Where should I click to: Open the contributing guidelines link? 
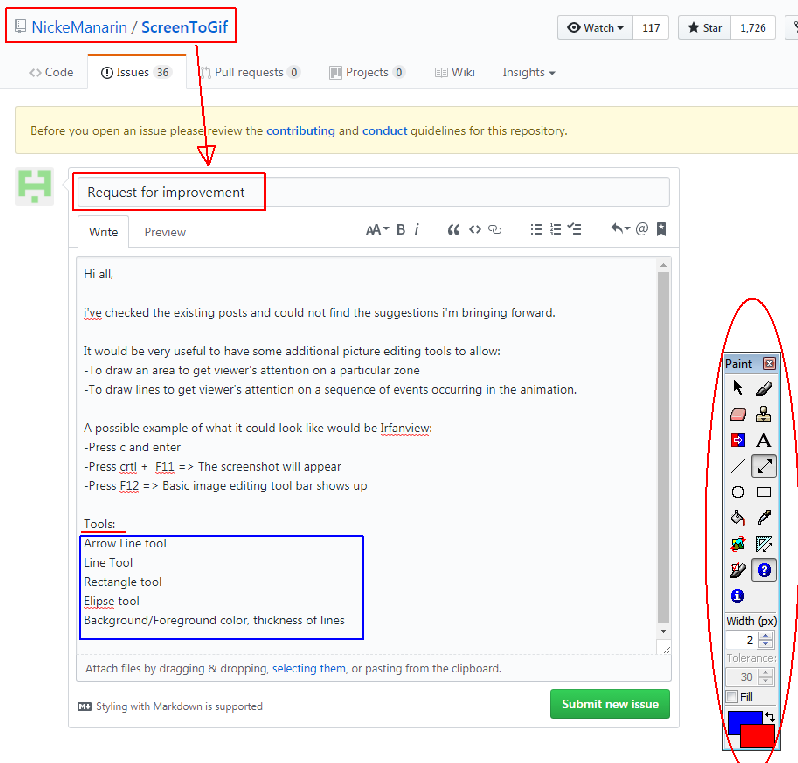[x=300, y=131]
